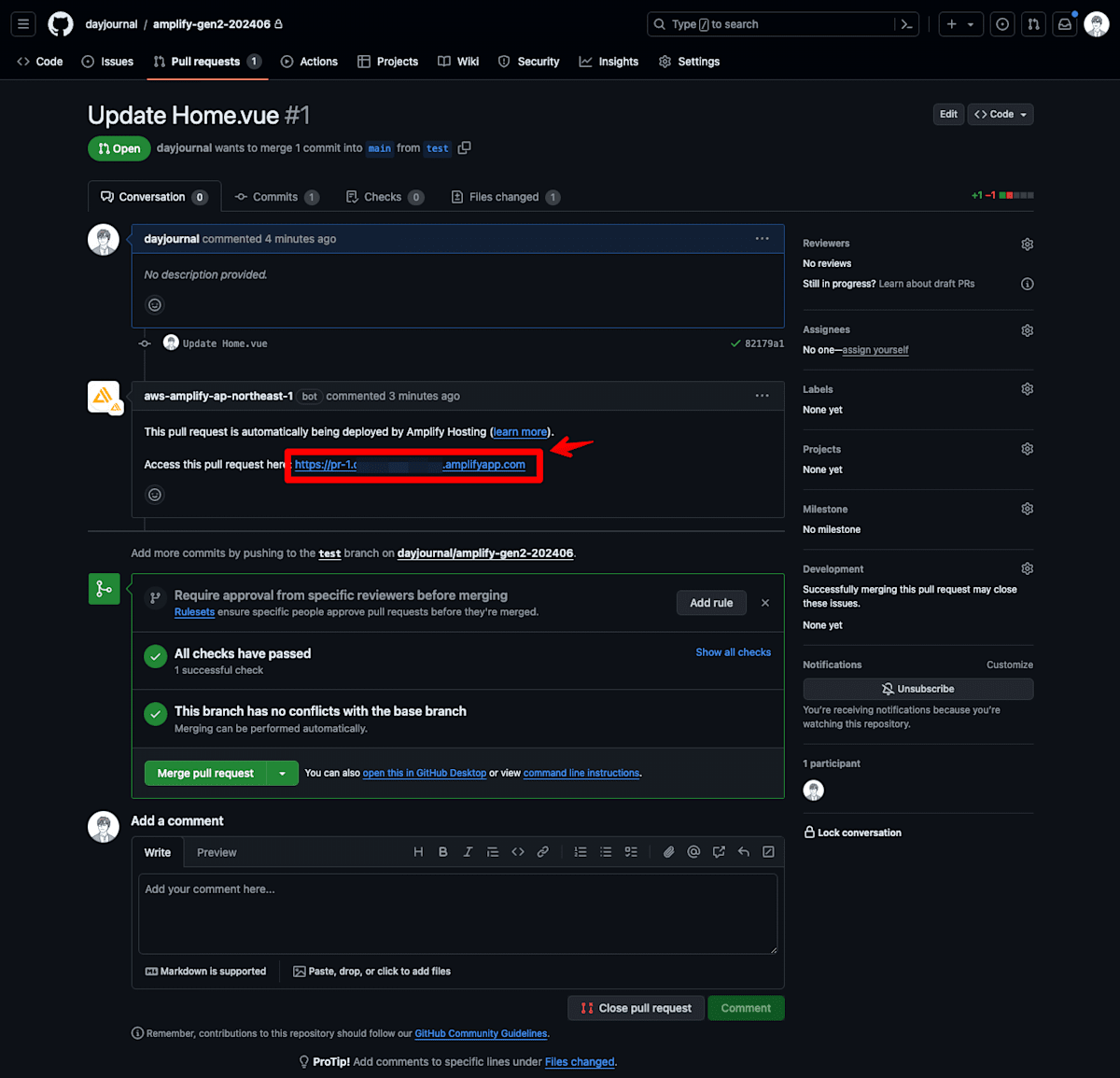Open the participant avatar in sidebar
The height and width of the screenshot is (1078, 1120).
click(814, 791)
